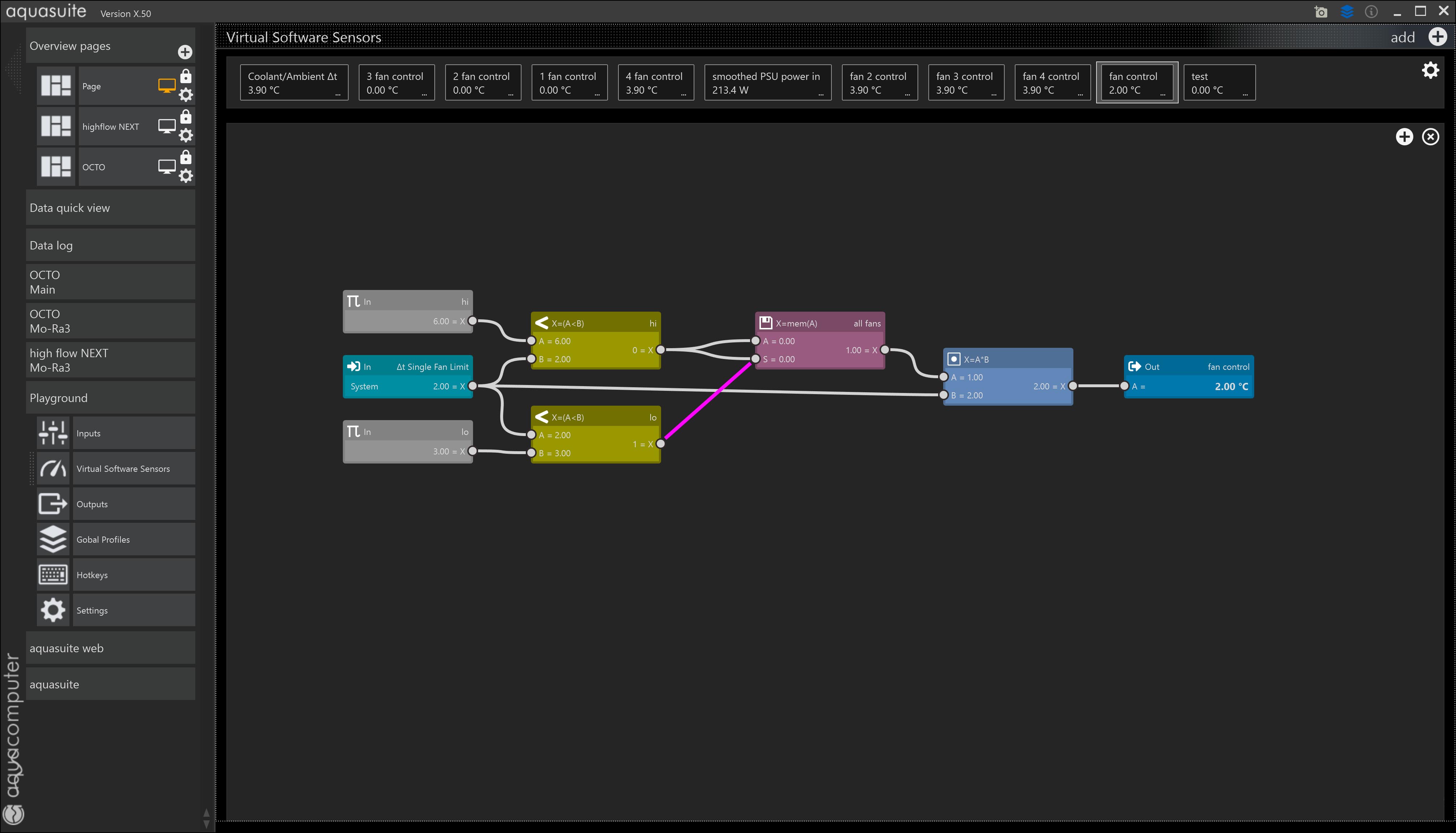Image resolution: width=1456 pixels, height=833 pixels.
Task: Click the info icon in the title bar
Action: 1371,12
